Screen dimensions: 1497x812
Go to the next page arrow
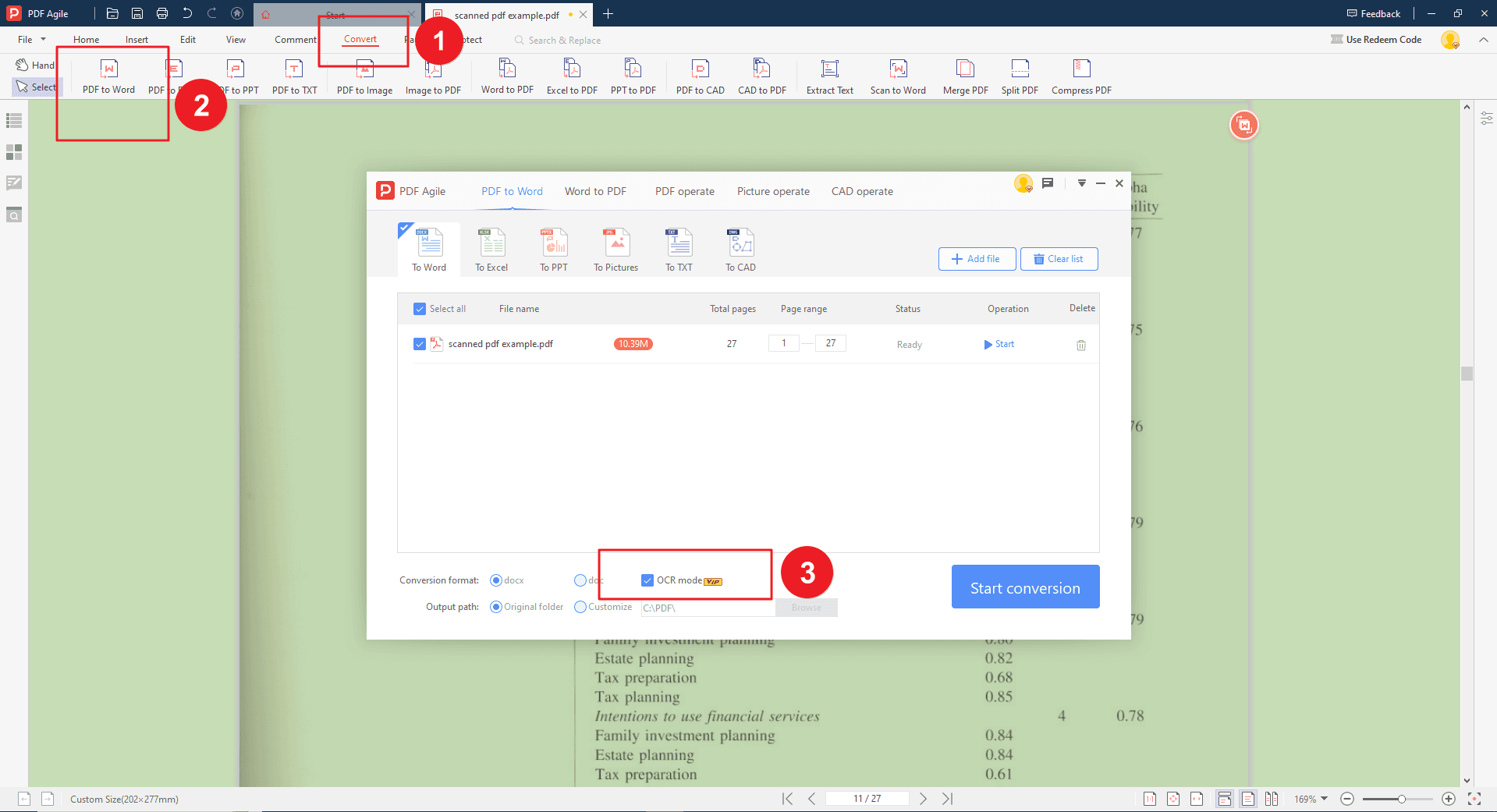923,799
